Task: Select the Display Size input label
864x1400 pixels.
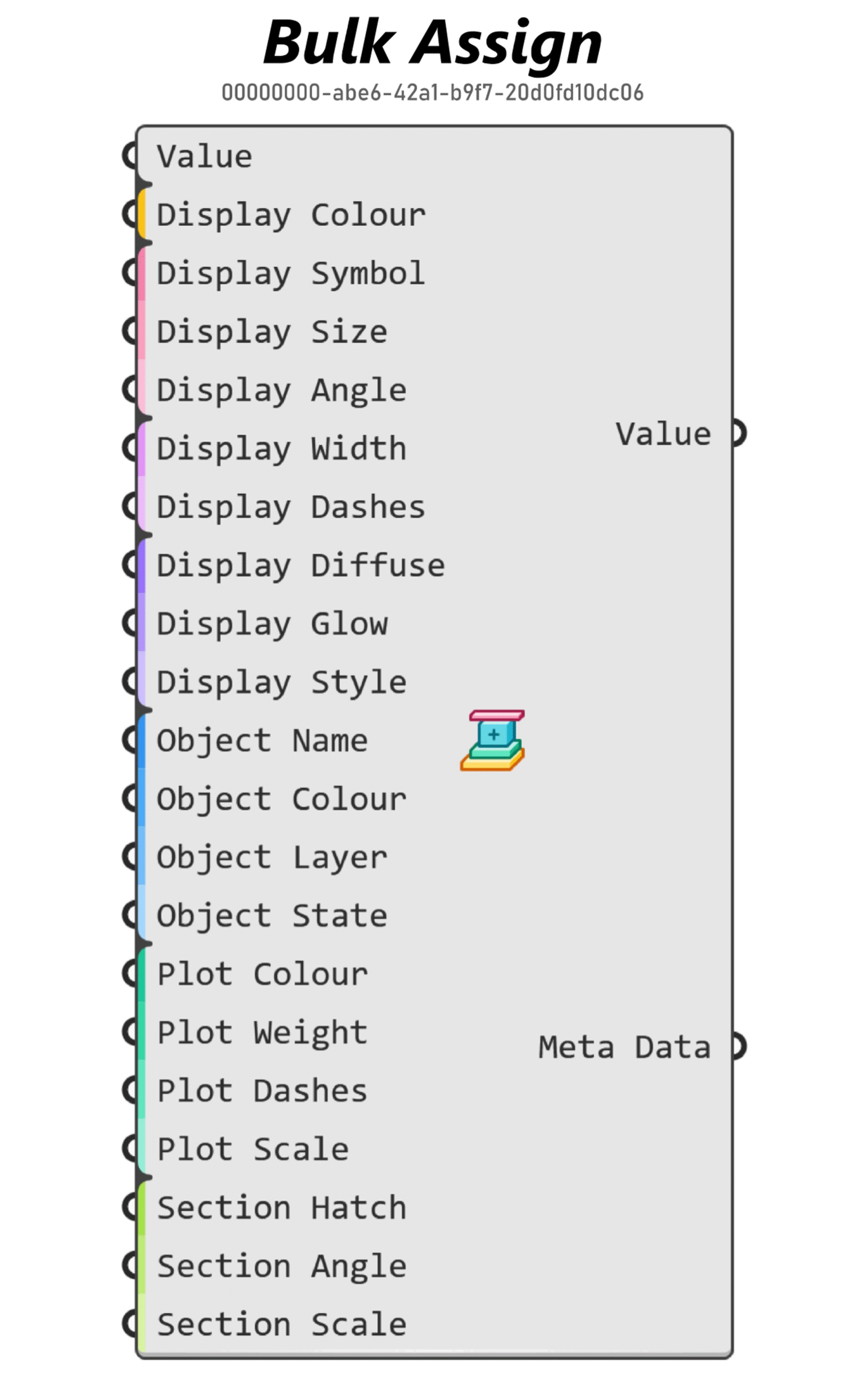Action: coord(272,332)
